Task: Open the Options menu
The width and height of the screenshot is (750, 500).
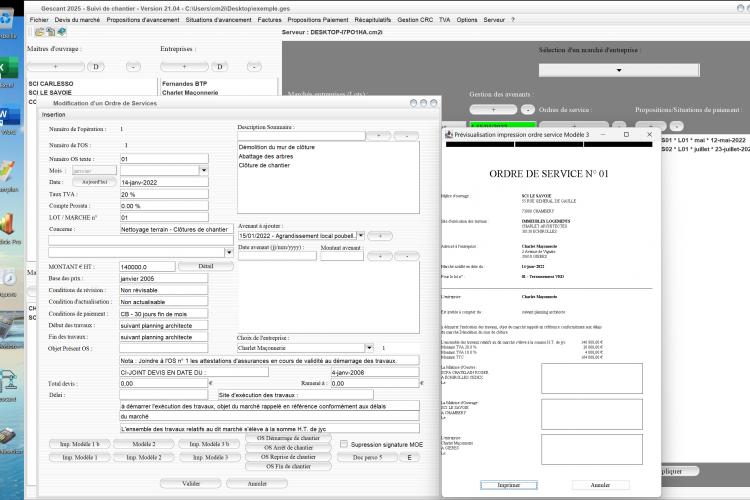Action: [467, 20]
